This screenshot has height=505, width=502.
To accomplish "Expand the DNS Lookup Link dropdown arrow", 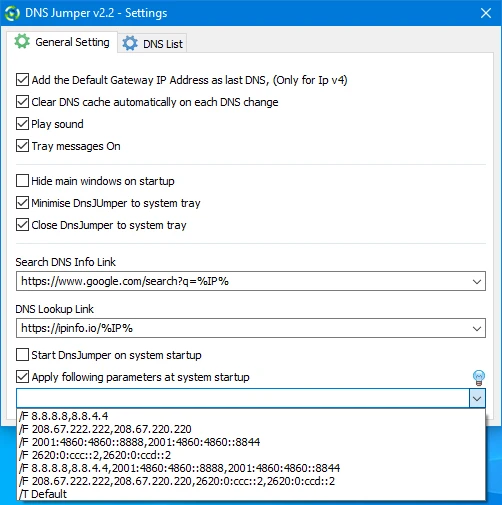I will coord(477,329).
